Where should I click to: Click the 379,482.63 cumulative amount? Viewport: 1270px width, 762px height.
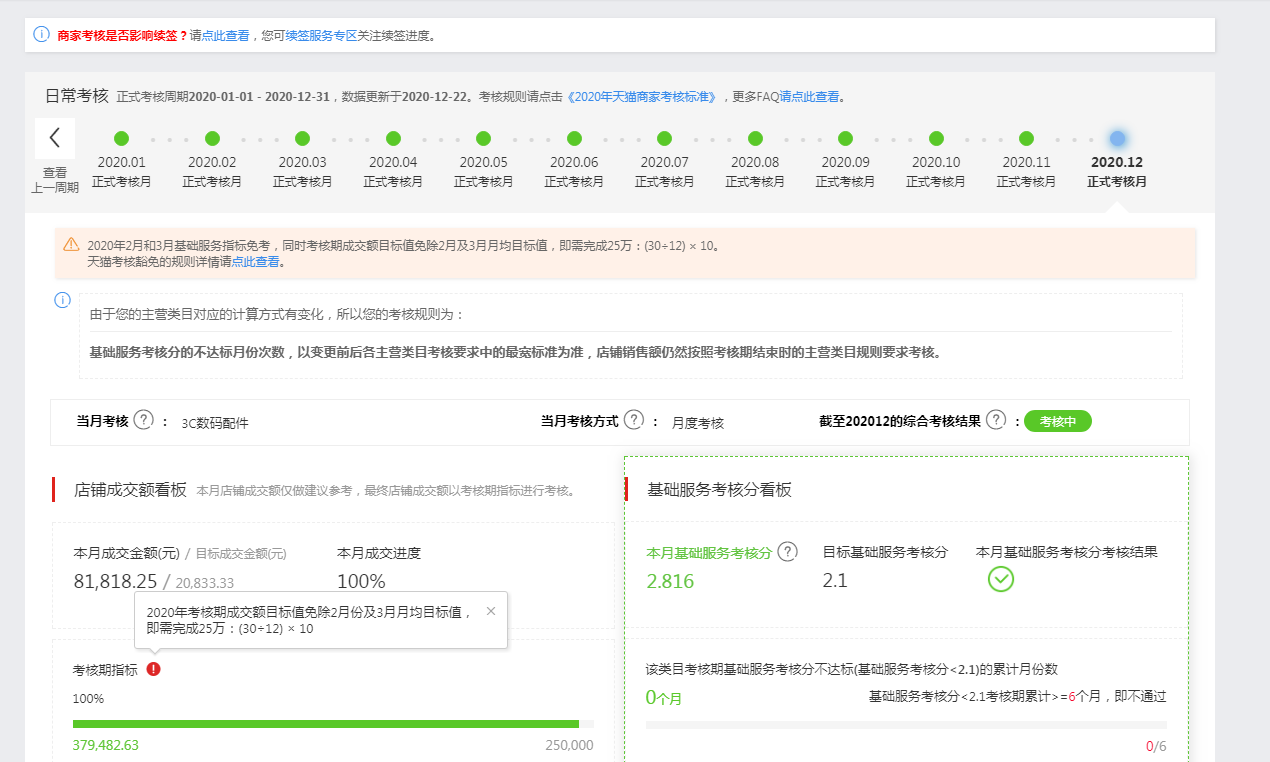click(x=106, y=745)
